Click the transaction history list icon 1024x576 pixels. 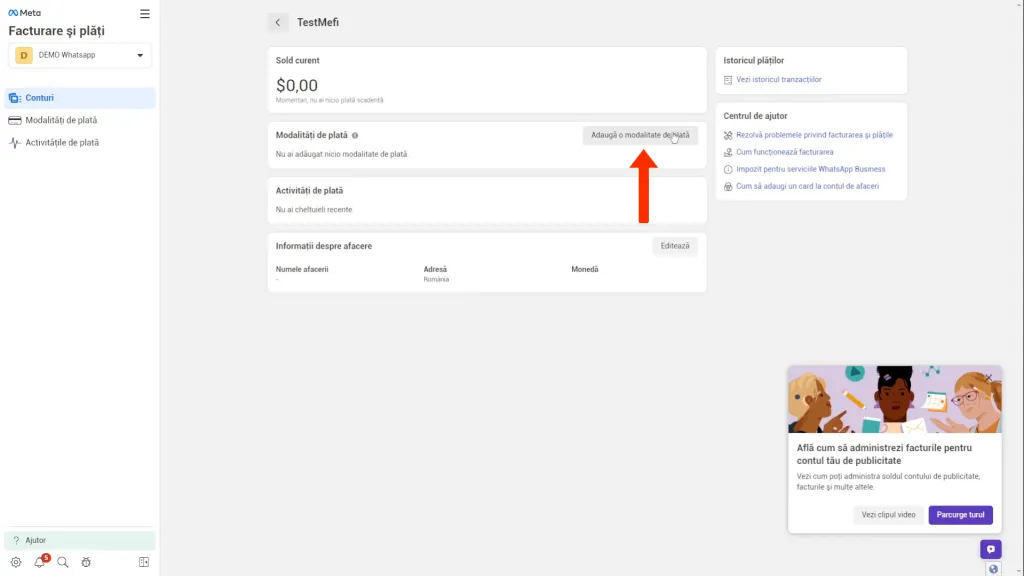point(728,80)
